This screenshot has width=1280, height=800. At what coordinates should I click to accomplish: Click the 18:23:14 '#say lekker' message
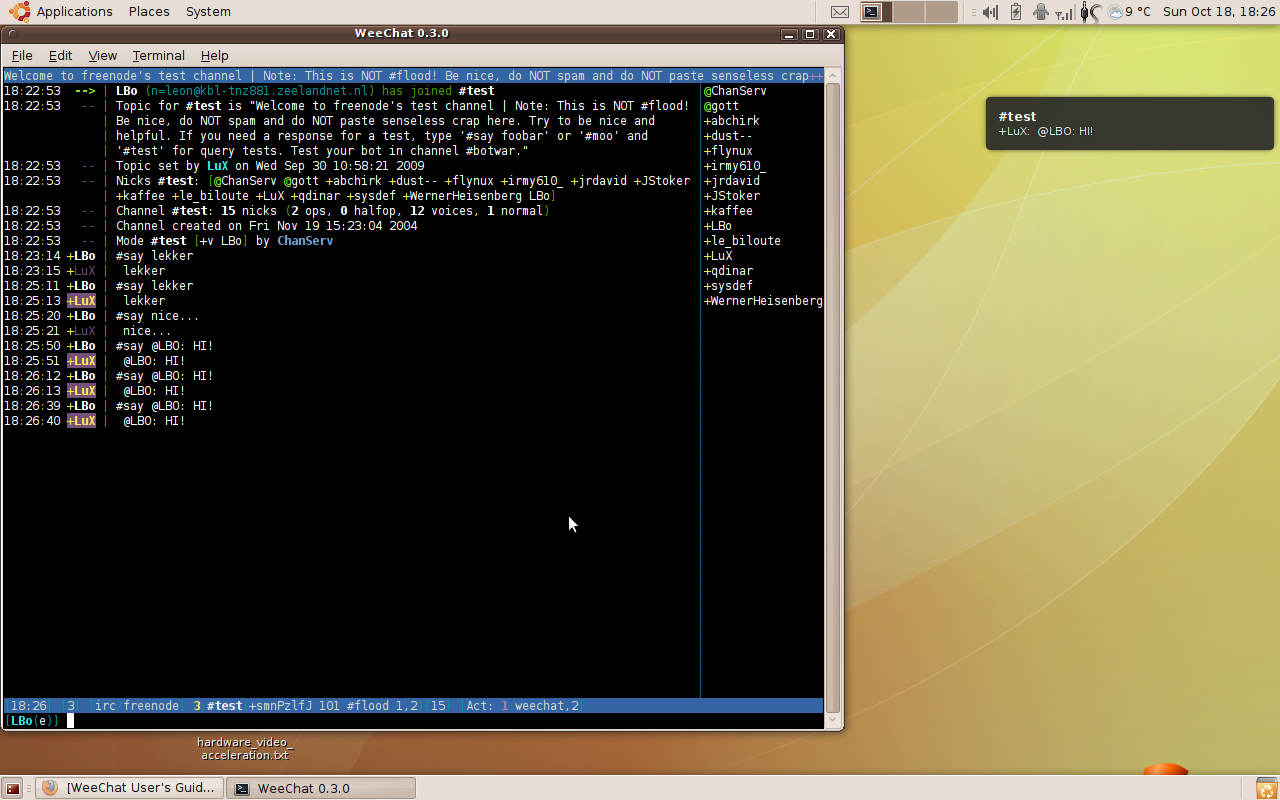coord(99,256)
